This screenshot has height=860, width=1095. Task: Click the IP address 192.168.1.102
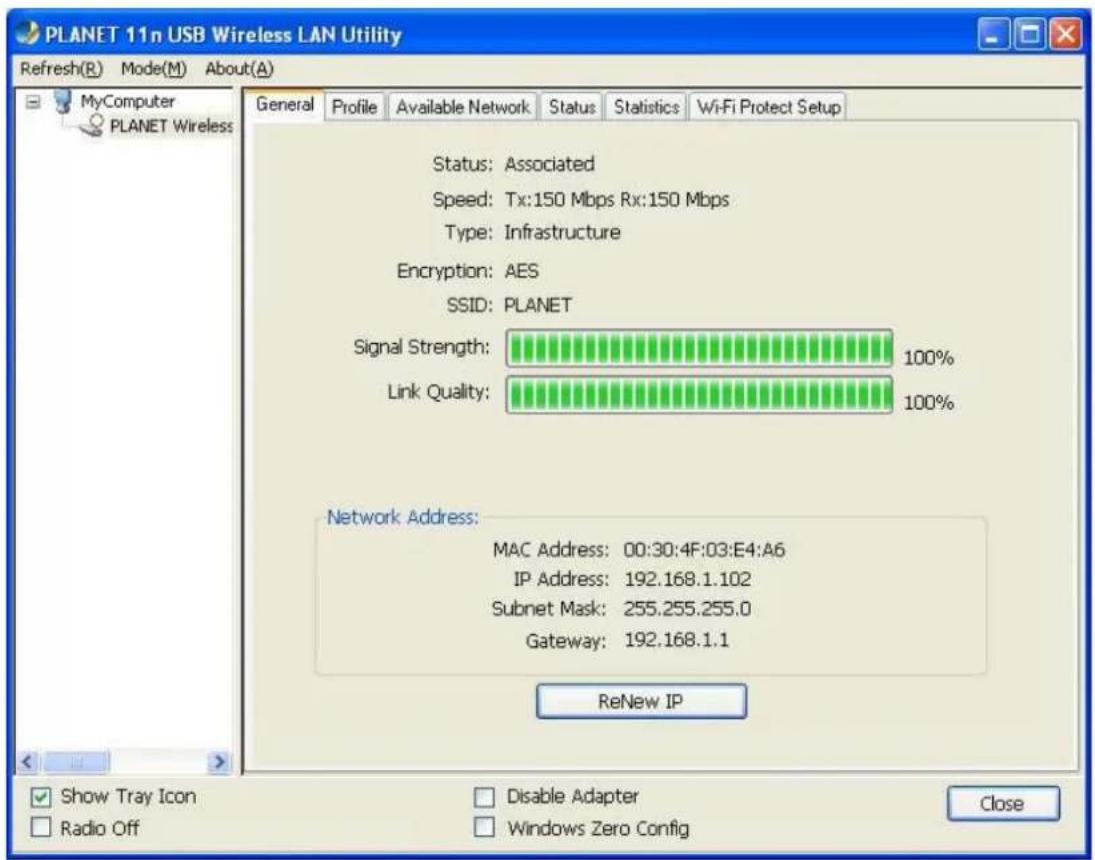pos(688,579)
